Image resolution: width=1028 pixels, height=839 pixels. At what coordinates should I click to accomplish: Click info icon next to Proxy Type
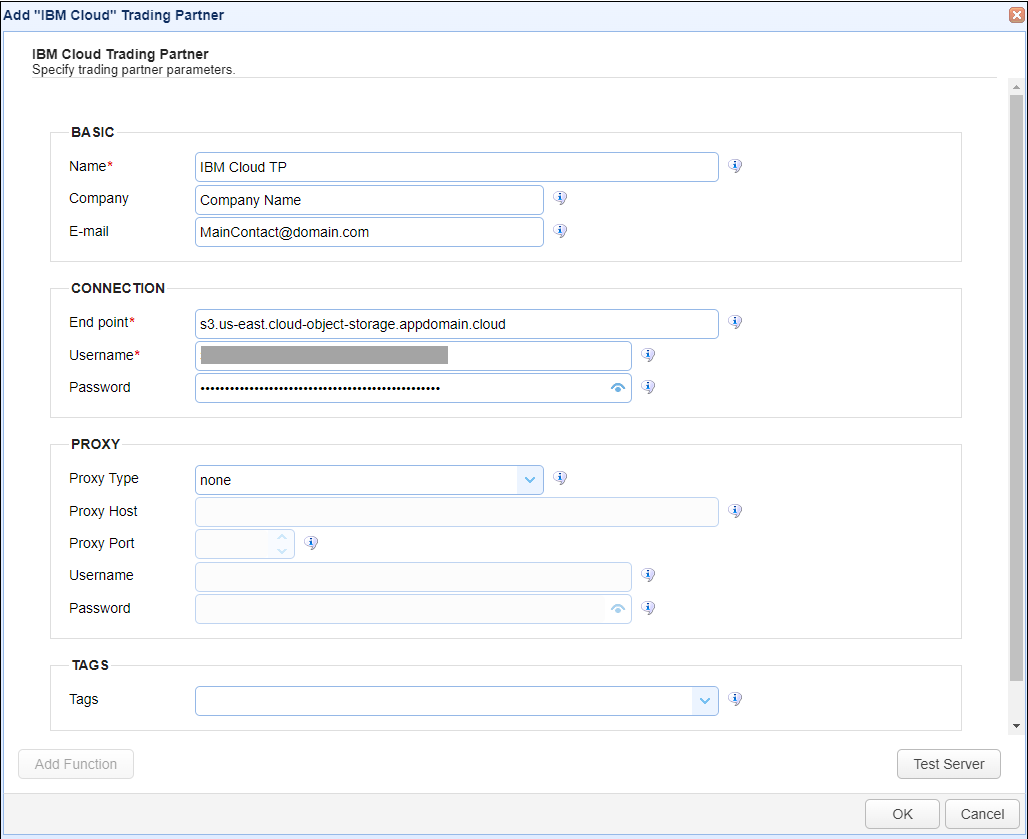tap(560, 478)
